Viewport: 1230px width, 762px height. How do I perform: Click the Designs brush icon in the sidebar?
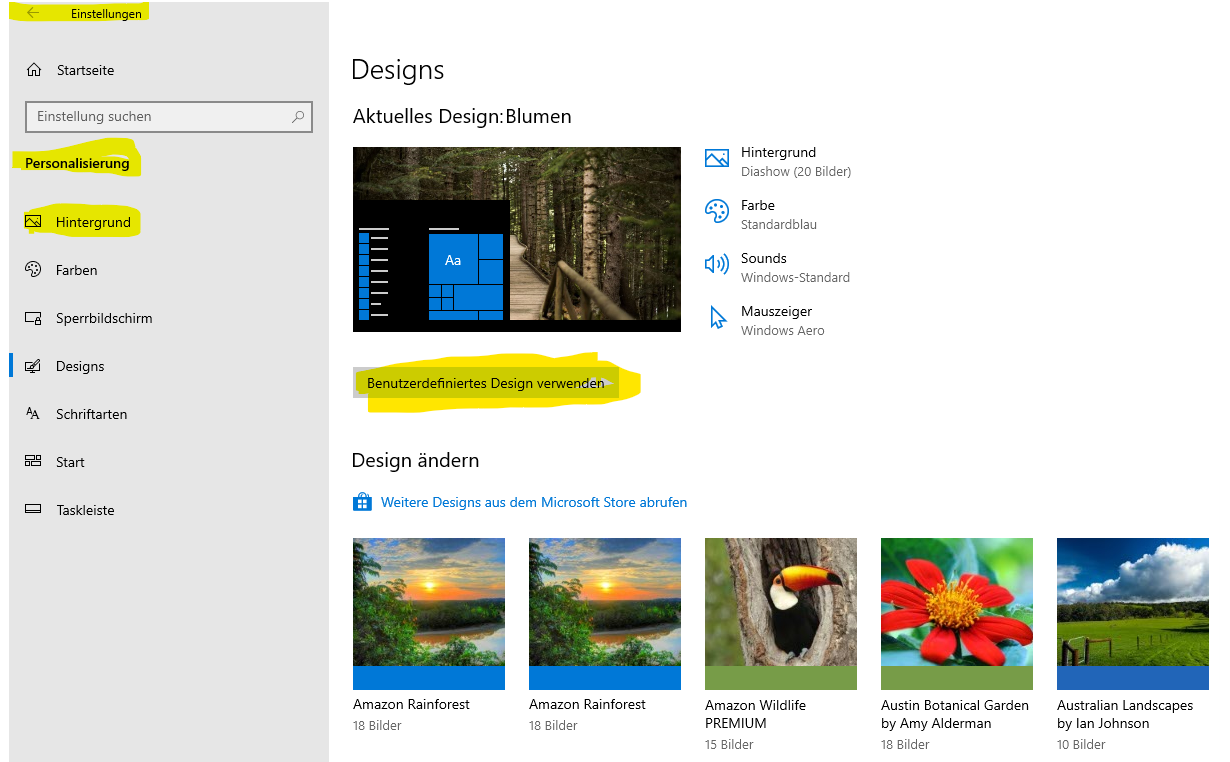(33, 366)
